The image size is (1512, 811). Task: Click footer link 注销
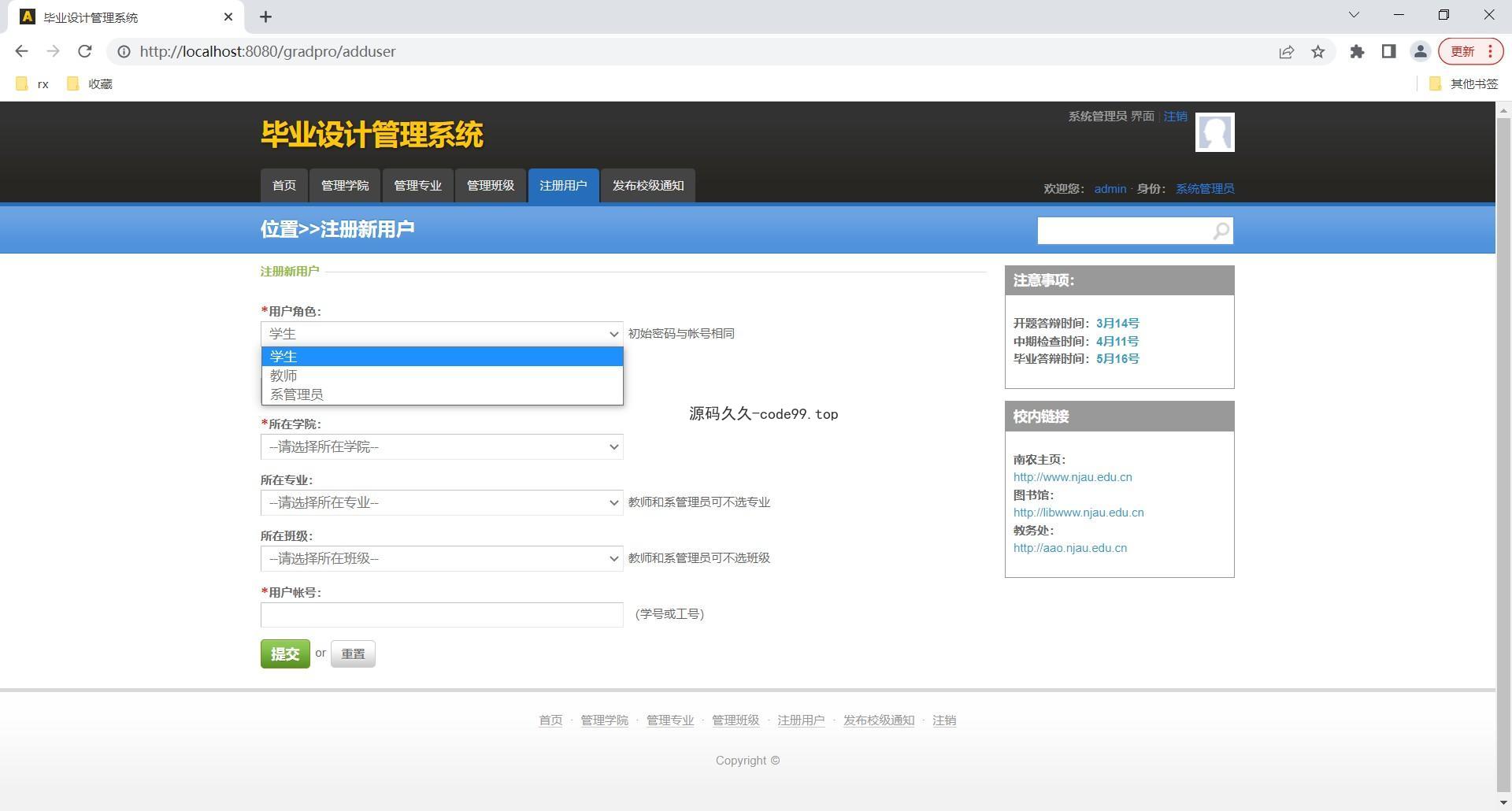[944, 720]
